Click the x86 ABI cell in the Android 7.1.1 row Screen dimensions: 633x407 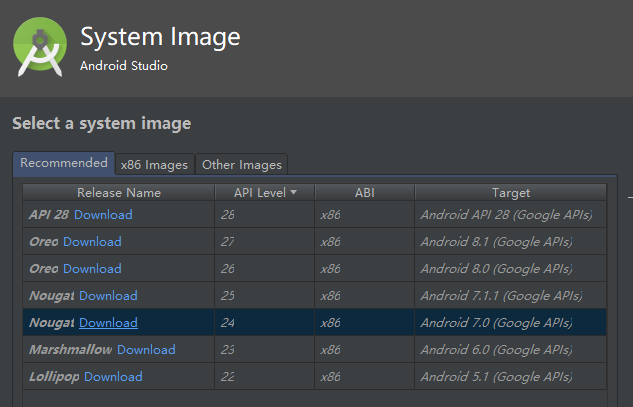point(365,296)
